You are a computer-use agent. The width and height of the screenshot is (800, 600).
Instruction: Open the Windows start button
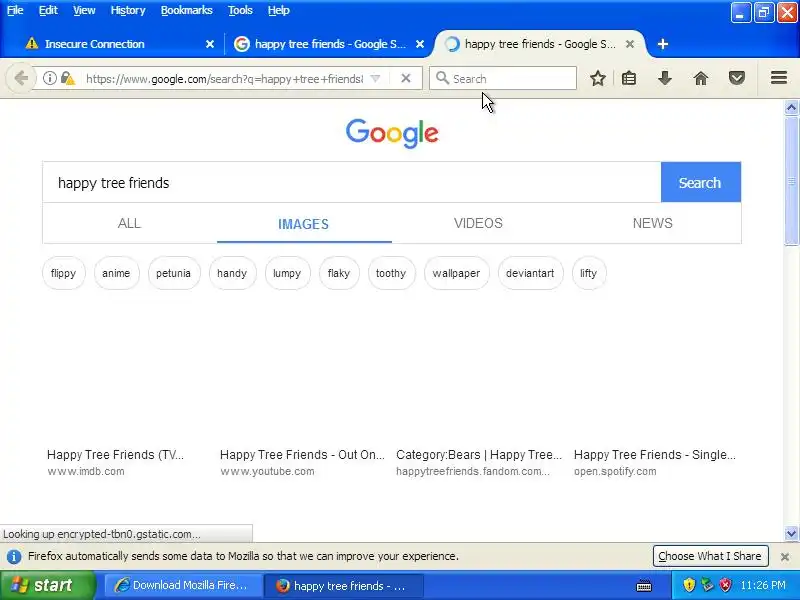(x=48, y=585)
